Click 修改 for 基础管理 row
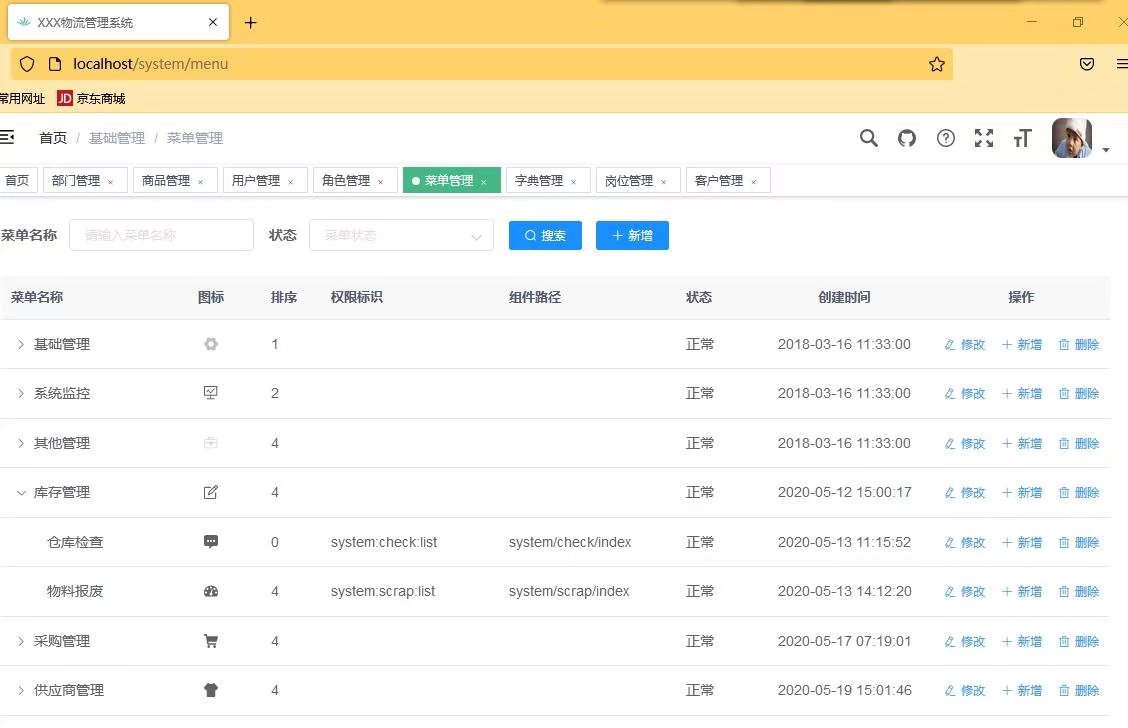Screen dimensions: 1128x728 pos(965,345)
